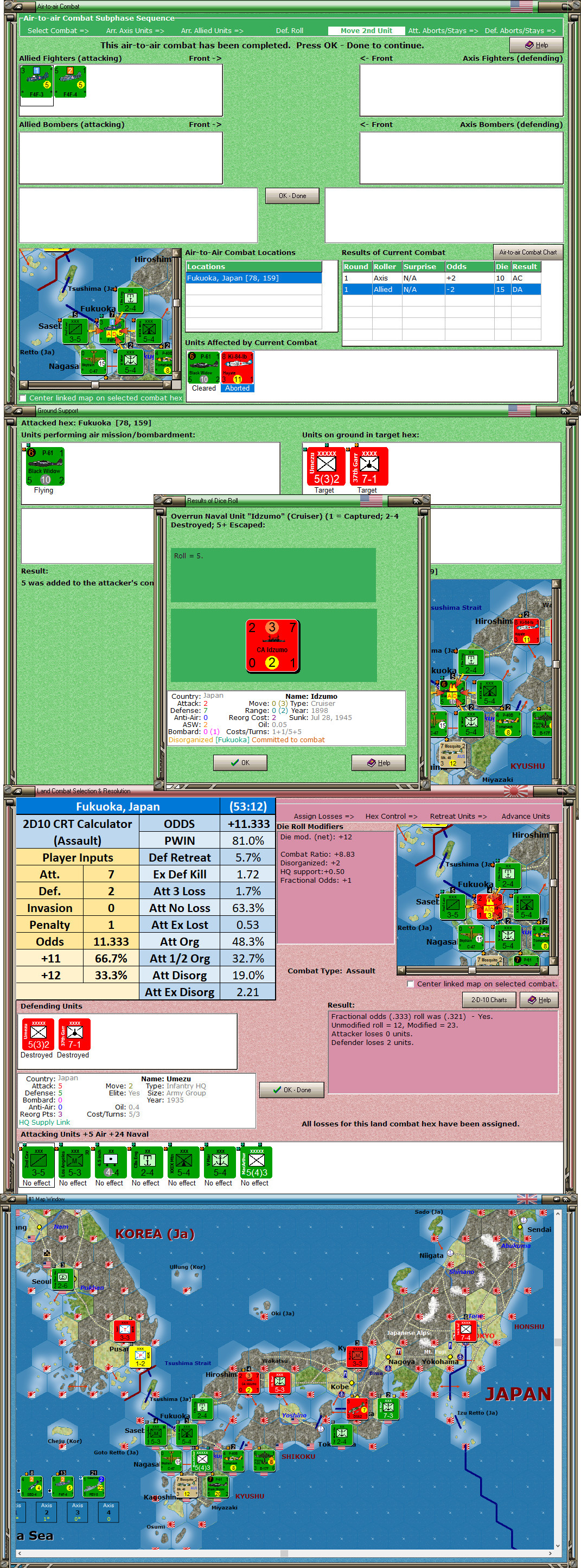Open the Air-to-air Combat Chart
581x1568 pixels.
pyautogui.click(x=527, y=252)
